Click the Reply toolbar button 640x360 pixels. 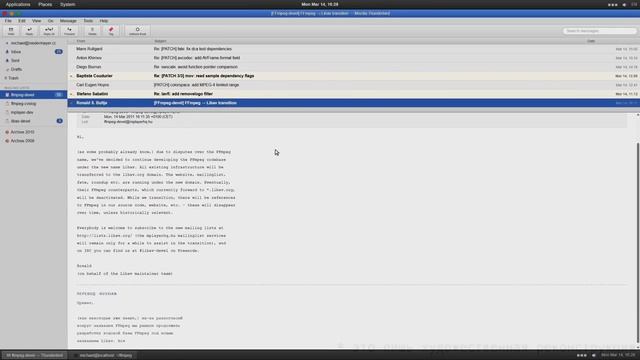point(29,31)
